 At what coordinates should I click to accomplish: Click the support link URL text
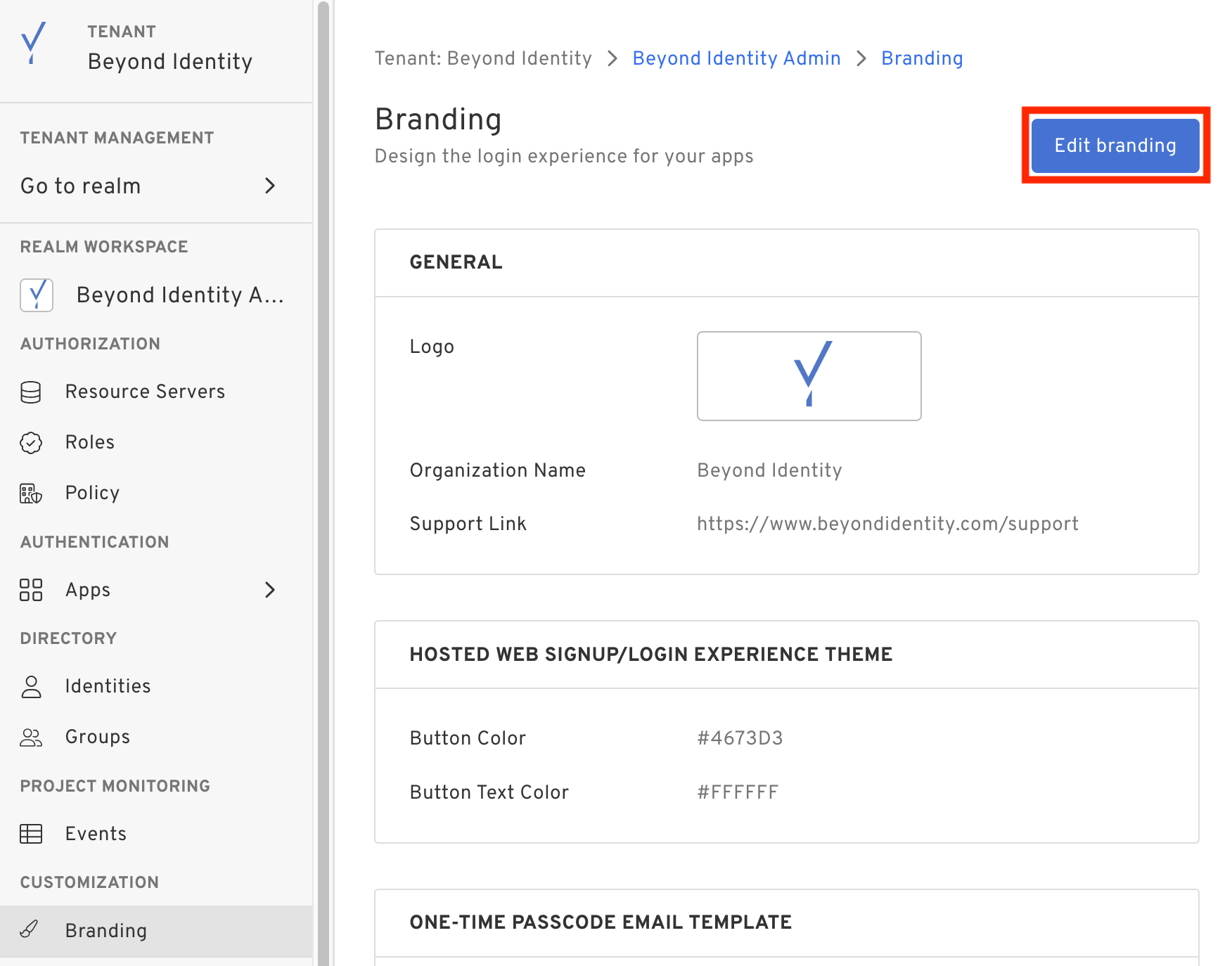[887, 524]
